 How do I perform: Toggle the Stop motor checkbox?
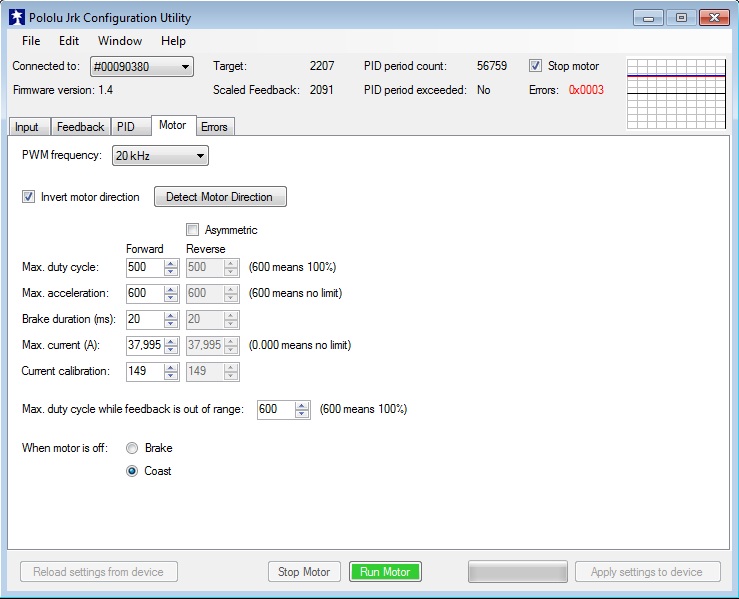point(535,66)
